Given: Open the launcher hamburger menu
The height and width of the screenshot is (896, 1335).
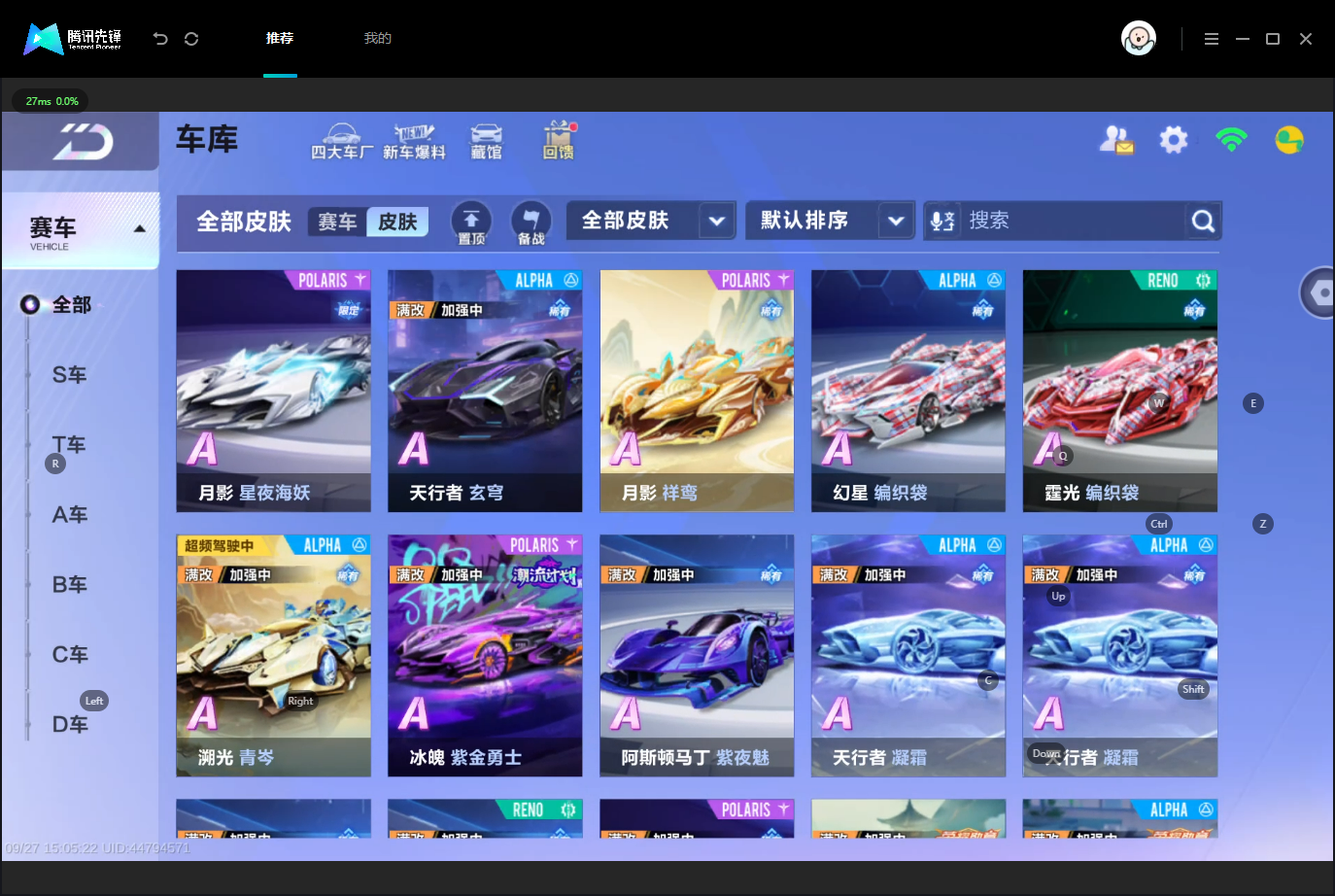Looking at the screenshot, I should [x=1211, y=39].
